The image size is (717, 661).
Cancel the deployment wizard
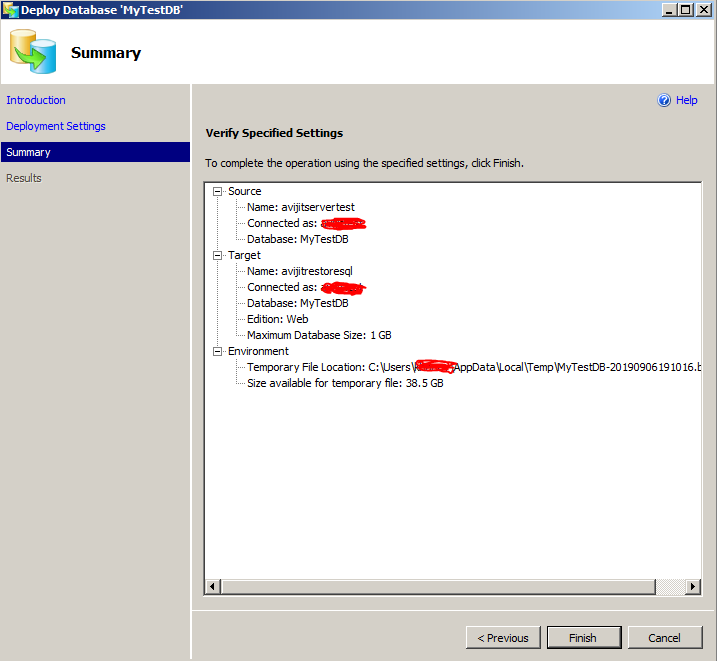tap(664, 638)
